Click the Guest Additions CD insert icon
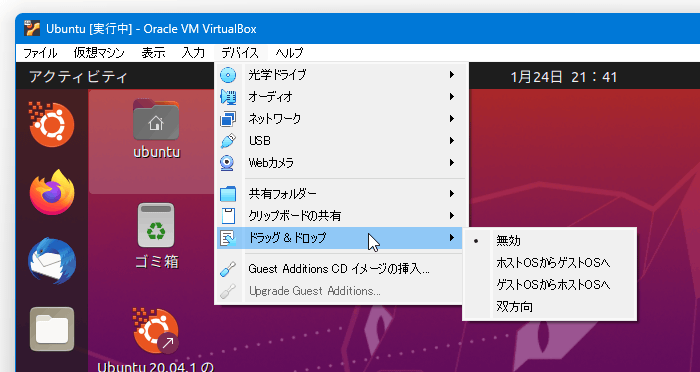Image resolution: width=700 pixels, height=372 pixels. [x=228, y=269]
